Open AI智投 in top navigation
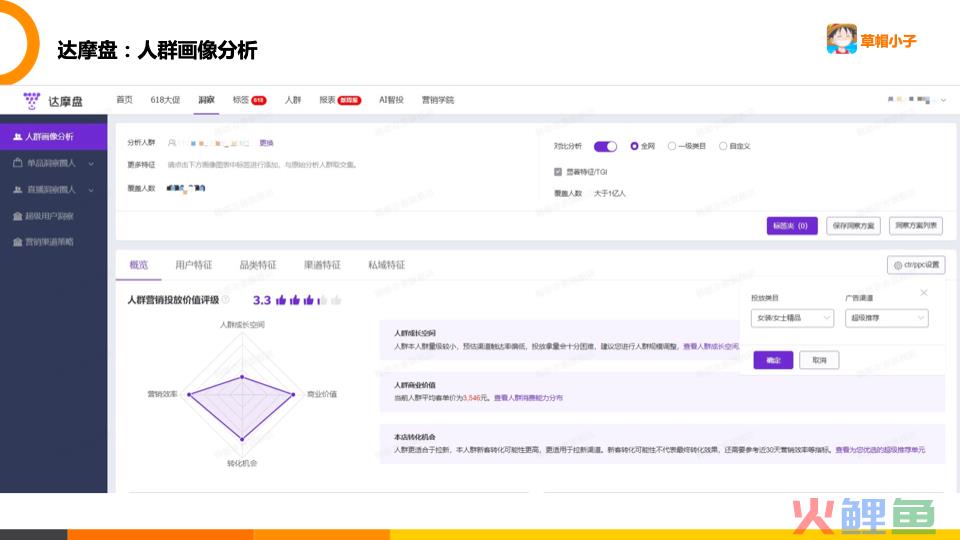Image resolution: width=960 pixels, height=540 pixels. point(391,100)
